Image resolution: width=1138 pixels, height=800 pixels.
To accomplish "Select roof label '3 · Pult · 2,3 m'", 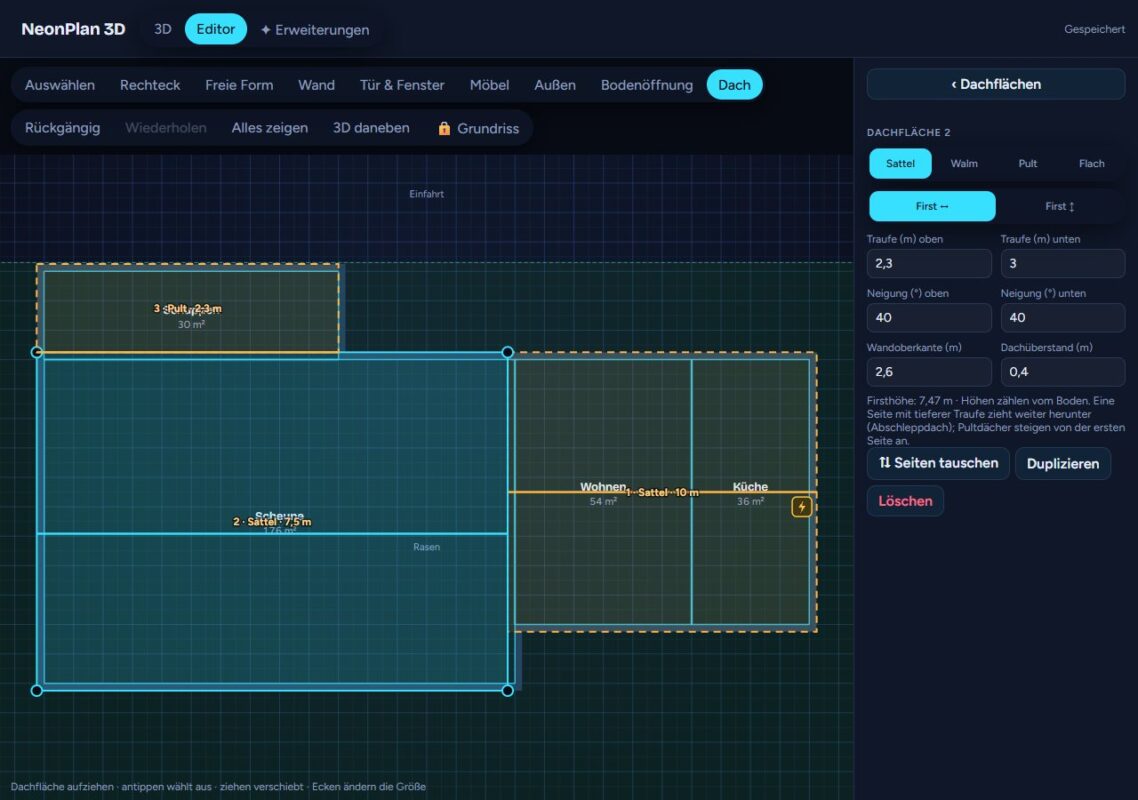I will click(x=187, y=309).
